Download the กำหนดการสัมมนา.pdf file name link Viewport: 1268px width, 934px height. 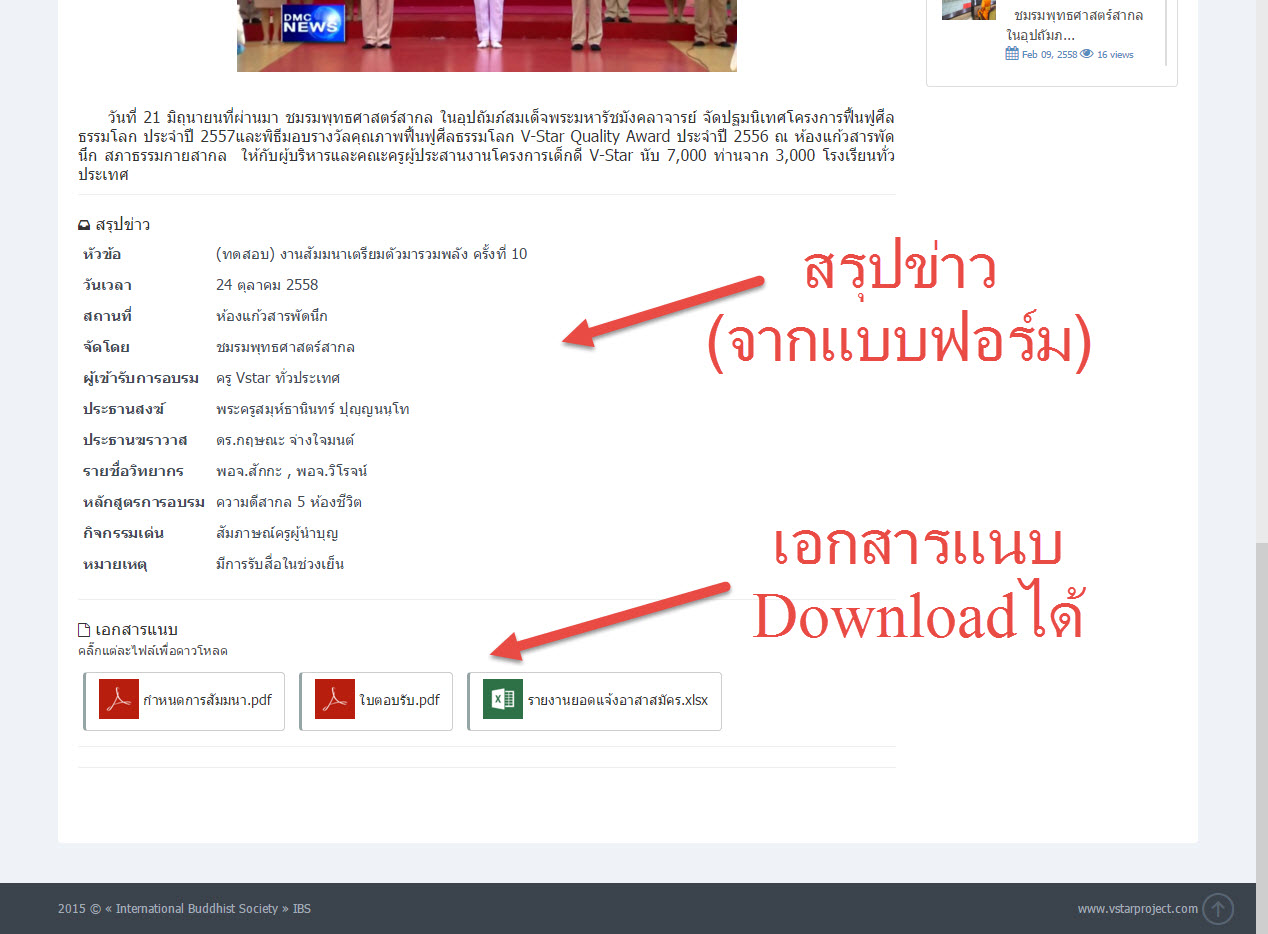click(207, 700)
